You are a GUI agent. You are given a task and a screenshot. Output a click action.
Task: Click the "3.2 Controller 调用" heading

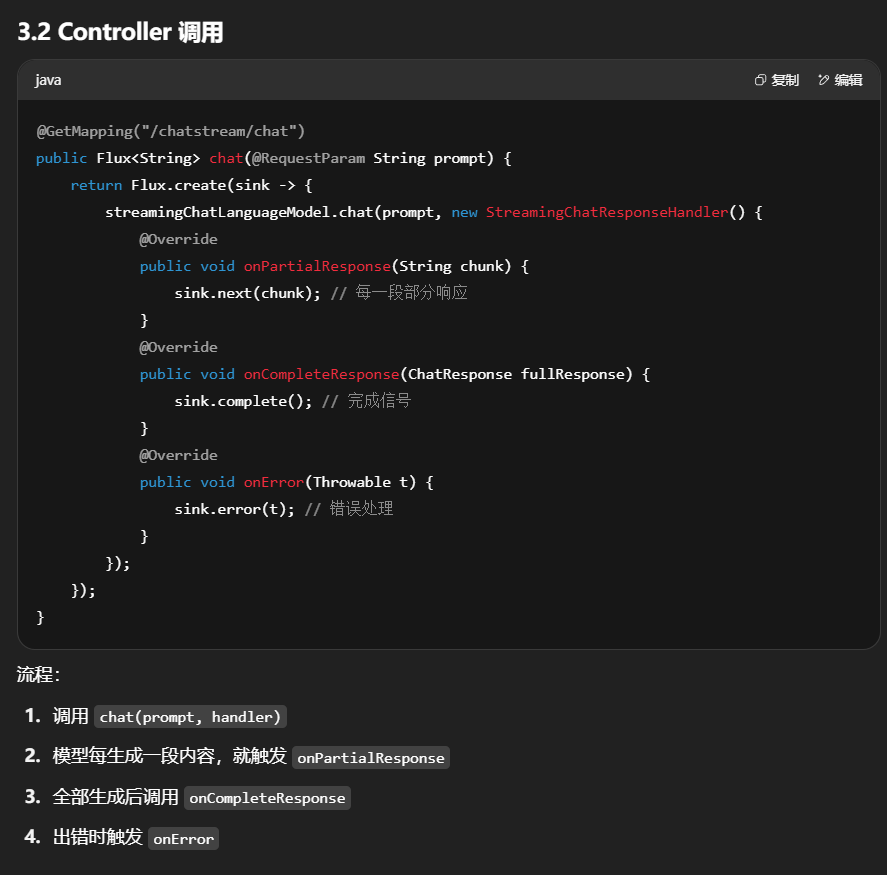[x=120, y=32]
